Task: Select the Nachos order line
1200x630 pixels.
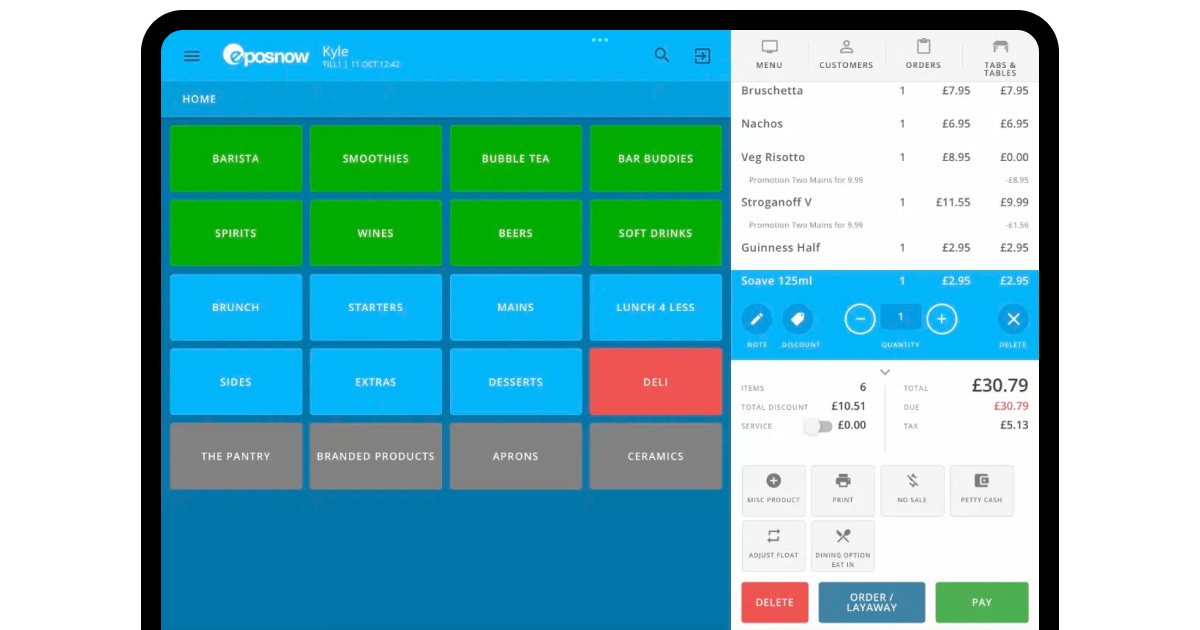Action: pos(885,124)
